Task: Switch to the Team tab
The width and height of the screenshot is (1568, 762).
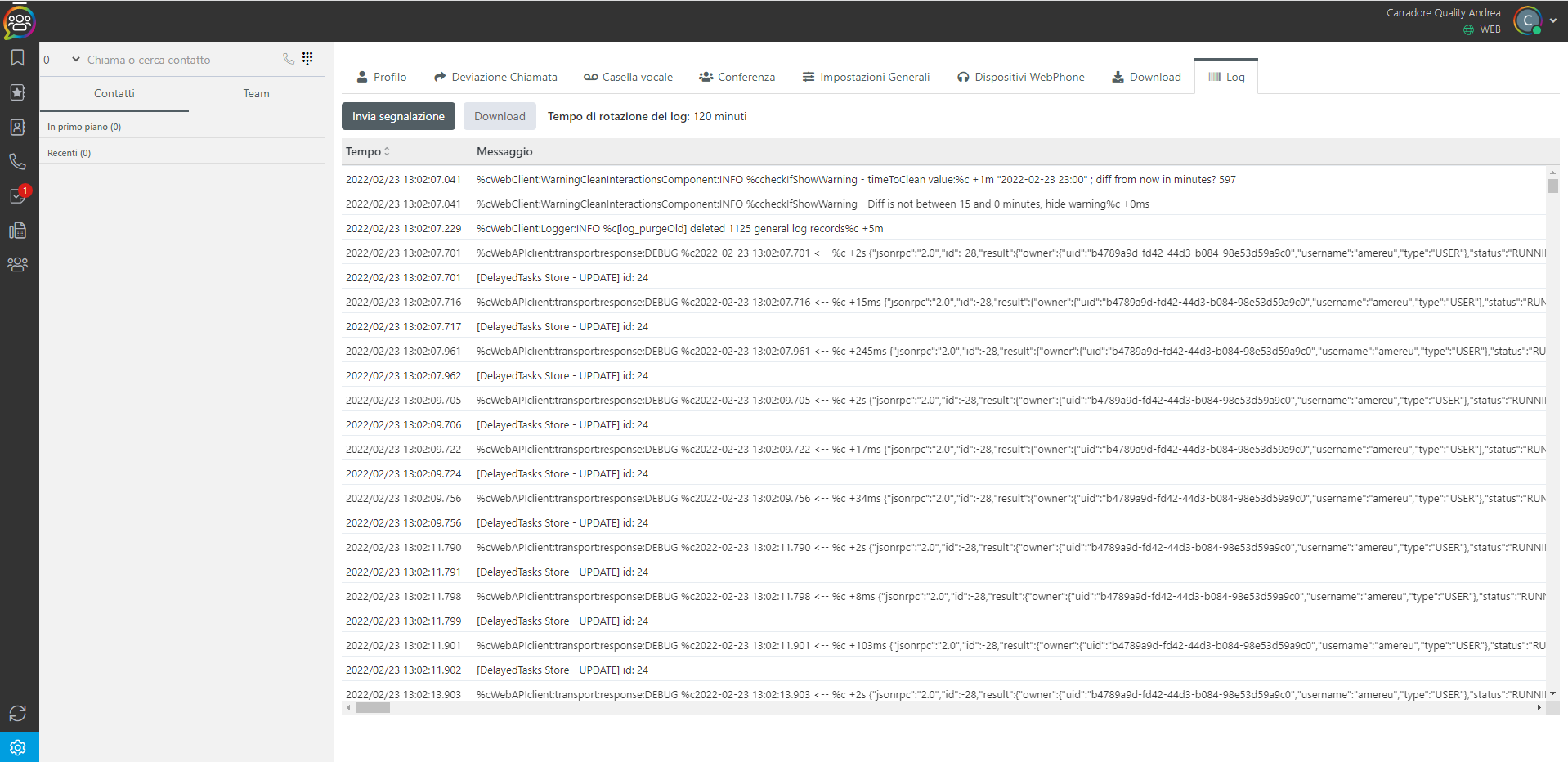Action: click(x=256, y=93)
